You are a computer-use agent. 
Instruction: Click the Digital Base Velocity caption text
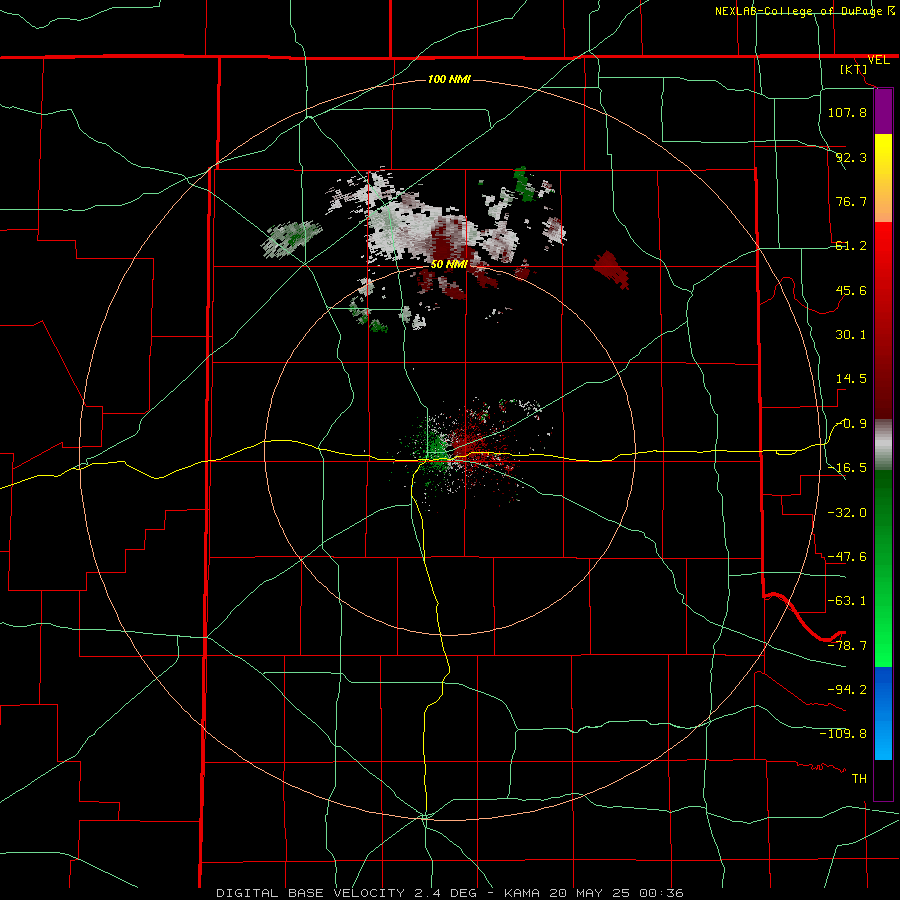(450, 893)
